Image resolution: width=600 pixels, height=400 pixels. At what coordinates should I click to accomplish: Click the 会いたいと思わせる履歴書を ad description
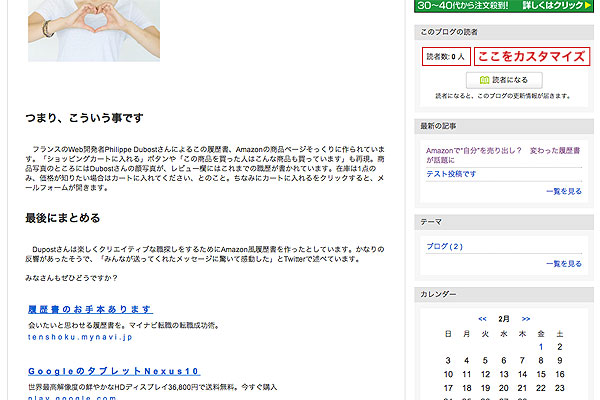[124, 325]
